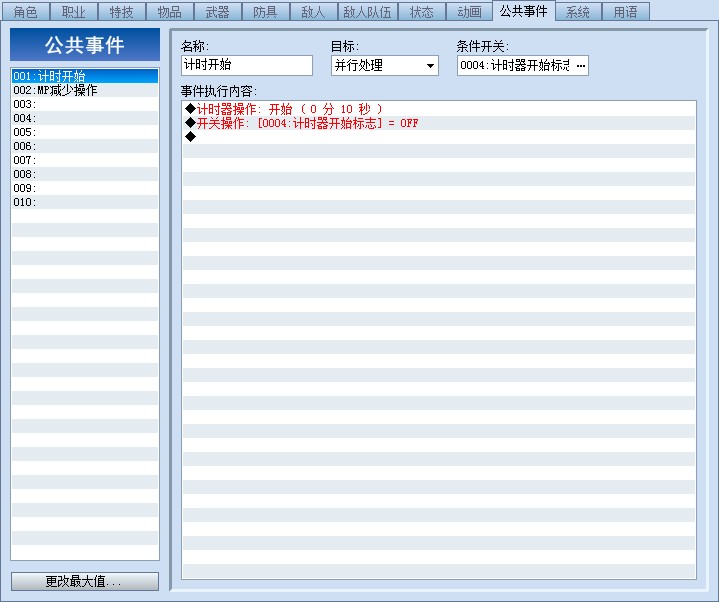Viewport: 719px width, 602px height.
Task: Open the 特技 tab
Action: coord(122,11)
